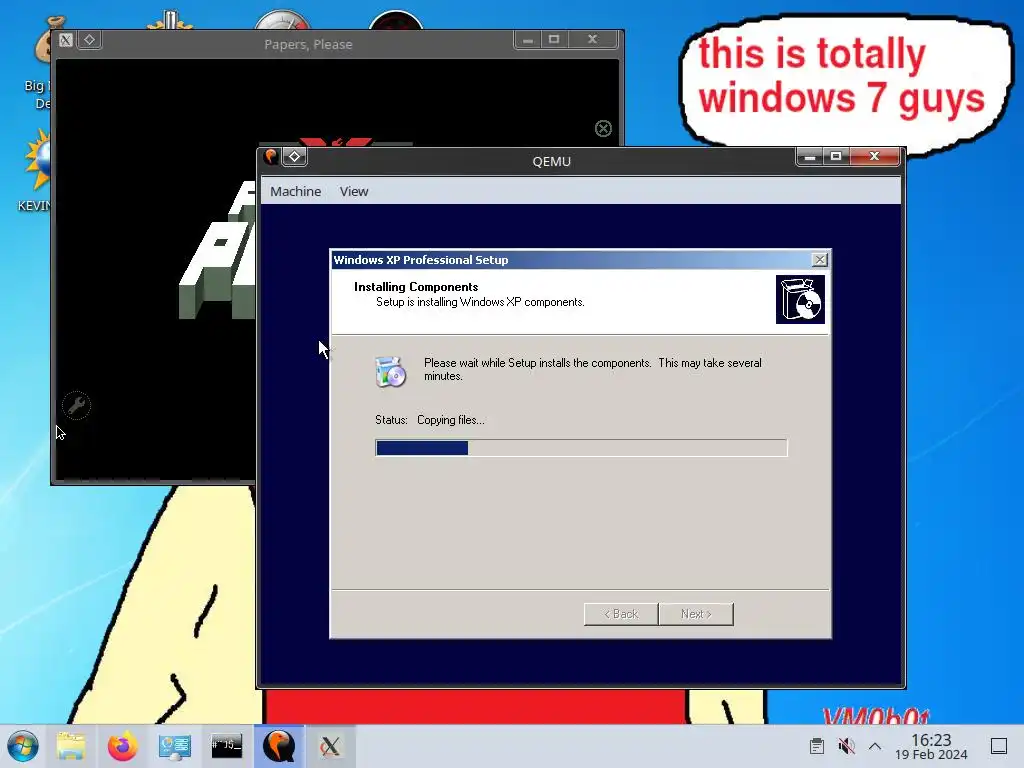Close the Windows XP Professional Setup dialog
Viewport: 1024px width, 768px height.
pyautogui.click(x=820, y=260)
